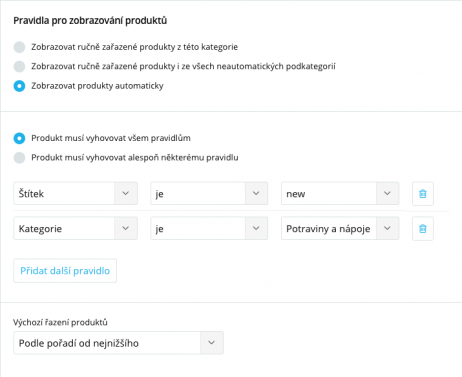The height and width of the screenshot is (377, 462).
Task: Click chevron arrow of 'new' dropdown
Action: pyautogui.click(x=387, y=193)
